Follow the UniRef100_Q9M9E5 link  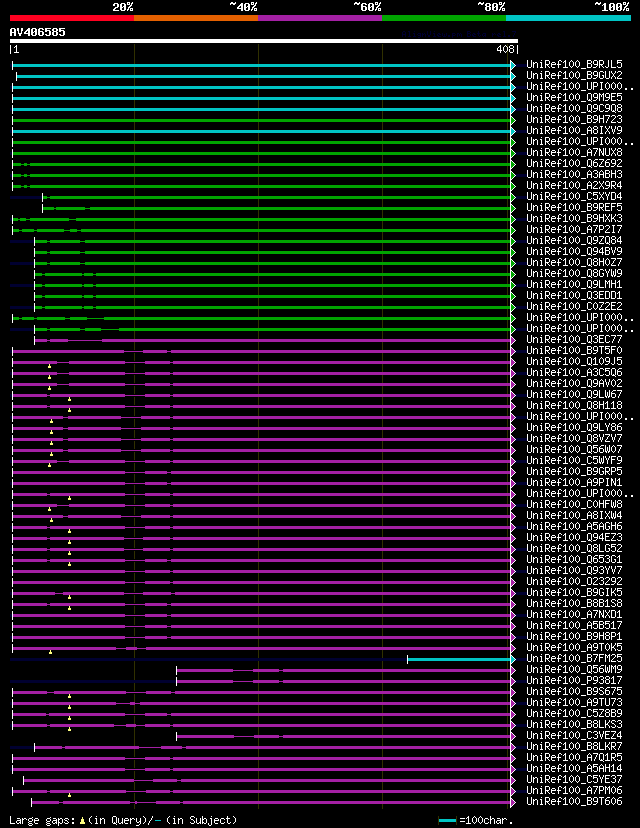574,98
